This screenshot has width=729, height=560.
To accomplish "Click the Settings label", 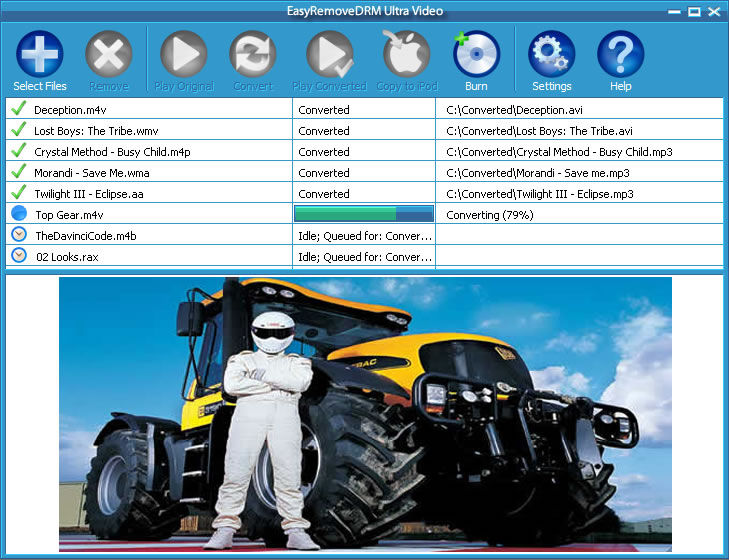I will tap(552, 87).
